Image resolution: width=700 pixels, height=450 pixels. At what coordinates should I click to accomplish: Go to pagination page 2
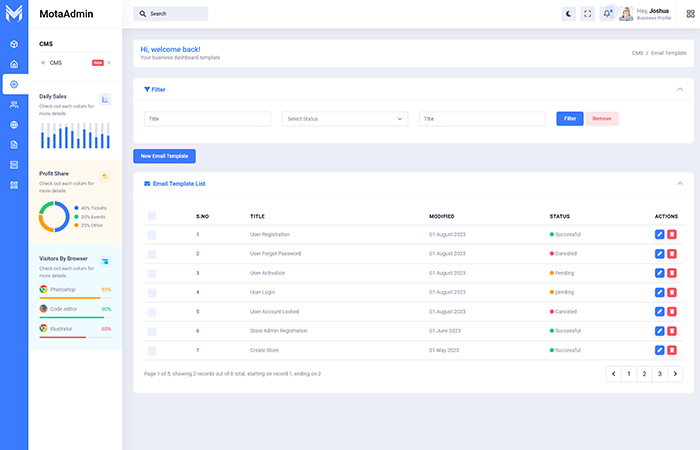643,373
